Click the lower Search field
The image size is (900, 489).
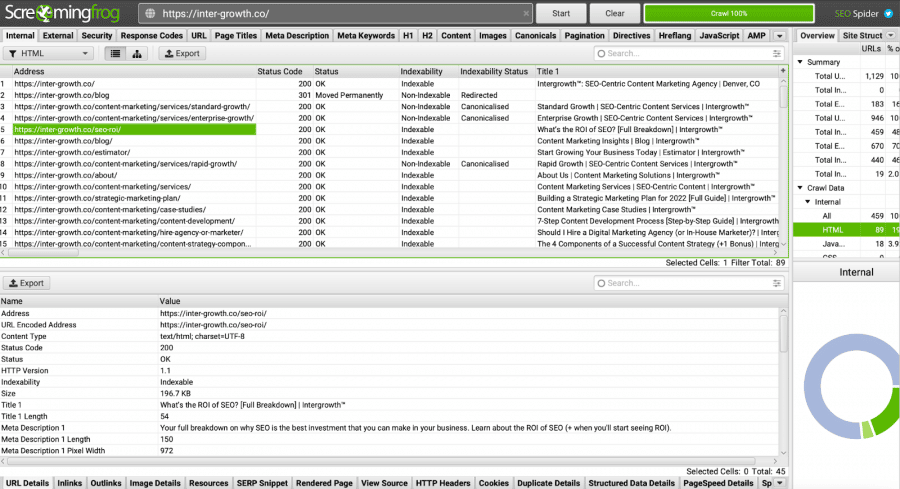click(x=689, y=283)
